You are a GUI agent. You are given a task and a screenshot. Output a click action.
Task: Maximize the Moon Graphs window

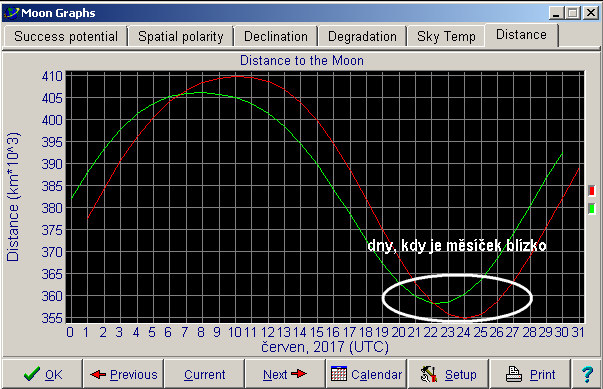click(x=573, y=13)
